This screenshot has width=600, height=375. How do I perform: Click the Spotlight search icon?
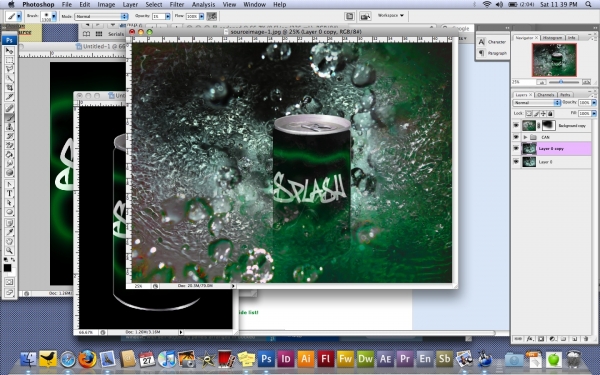(x=589, y=5)
